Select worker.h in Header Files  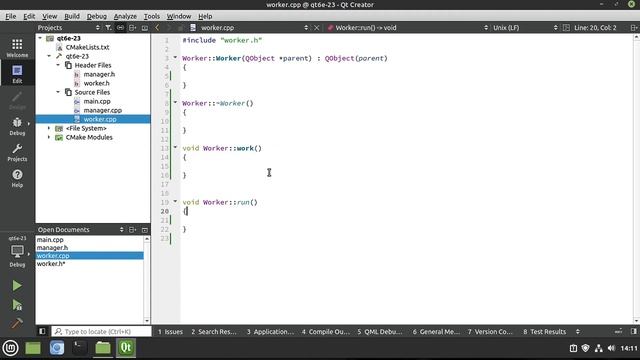(x=96, y=83)
